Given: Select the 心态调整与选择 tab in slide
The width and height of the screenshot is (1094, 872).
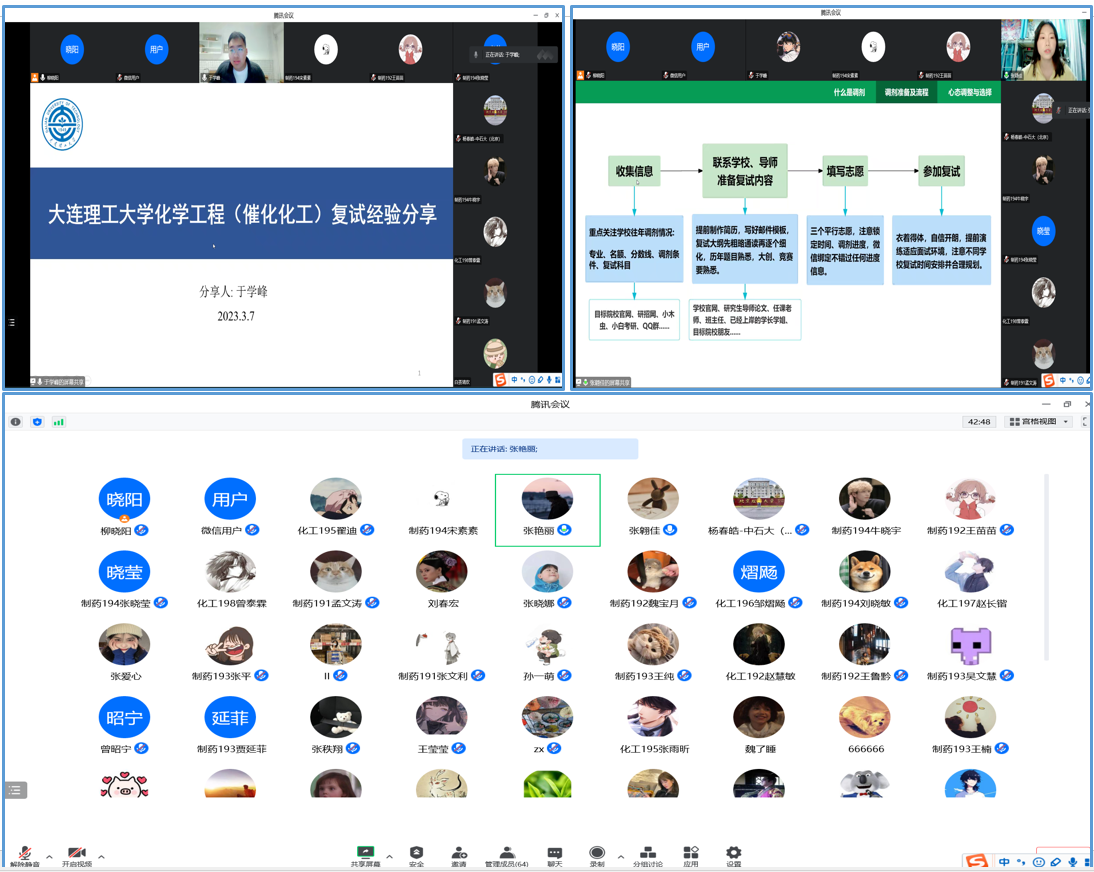Looking at the screenshot, I should point(969,92).
